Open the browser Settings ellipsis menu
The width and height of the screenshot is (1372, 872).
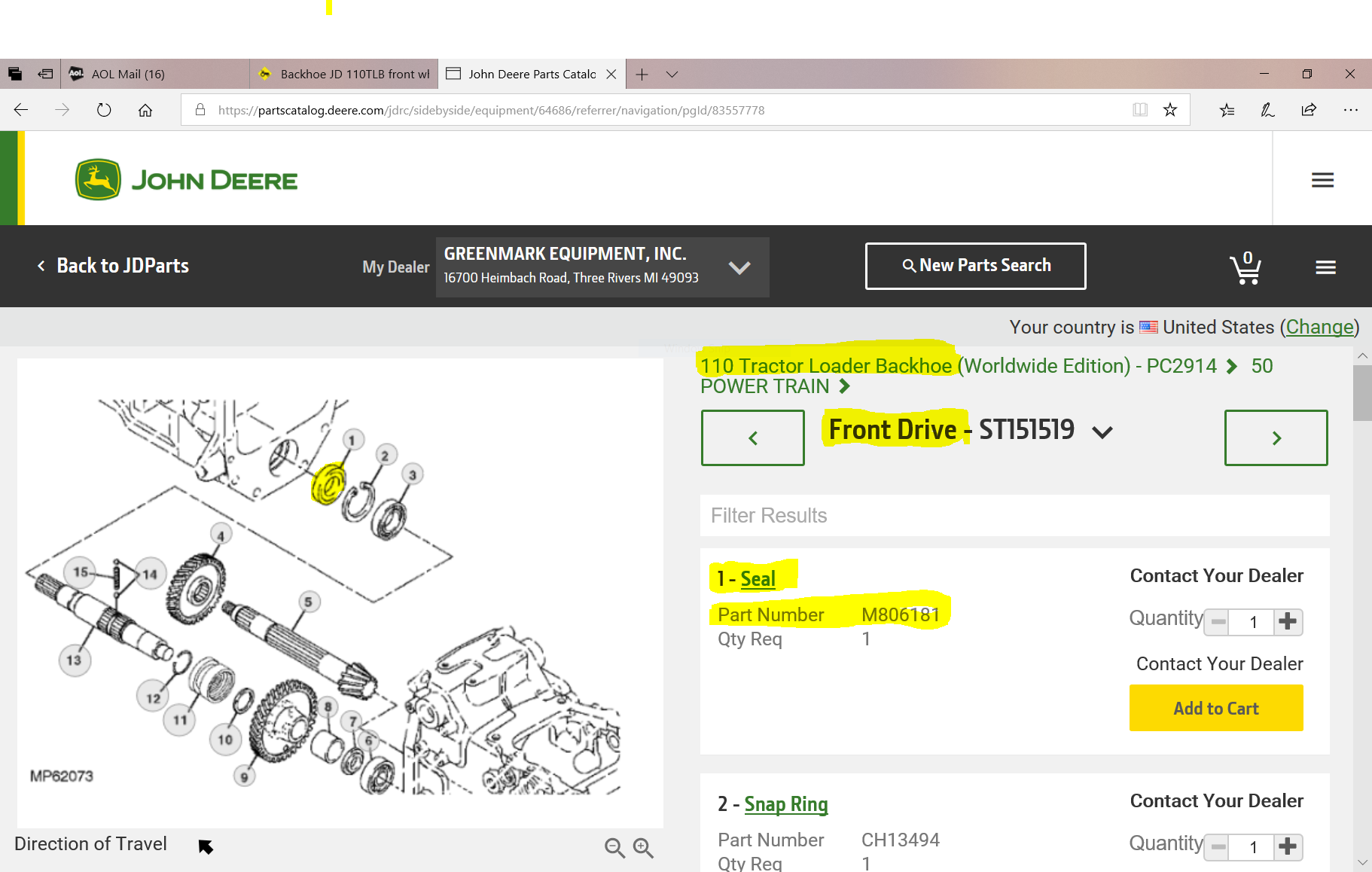[1351, 110]
